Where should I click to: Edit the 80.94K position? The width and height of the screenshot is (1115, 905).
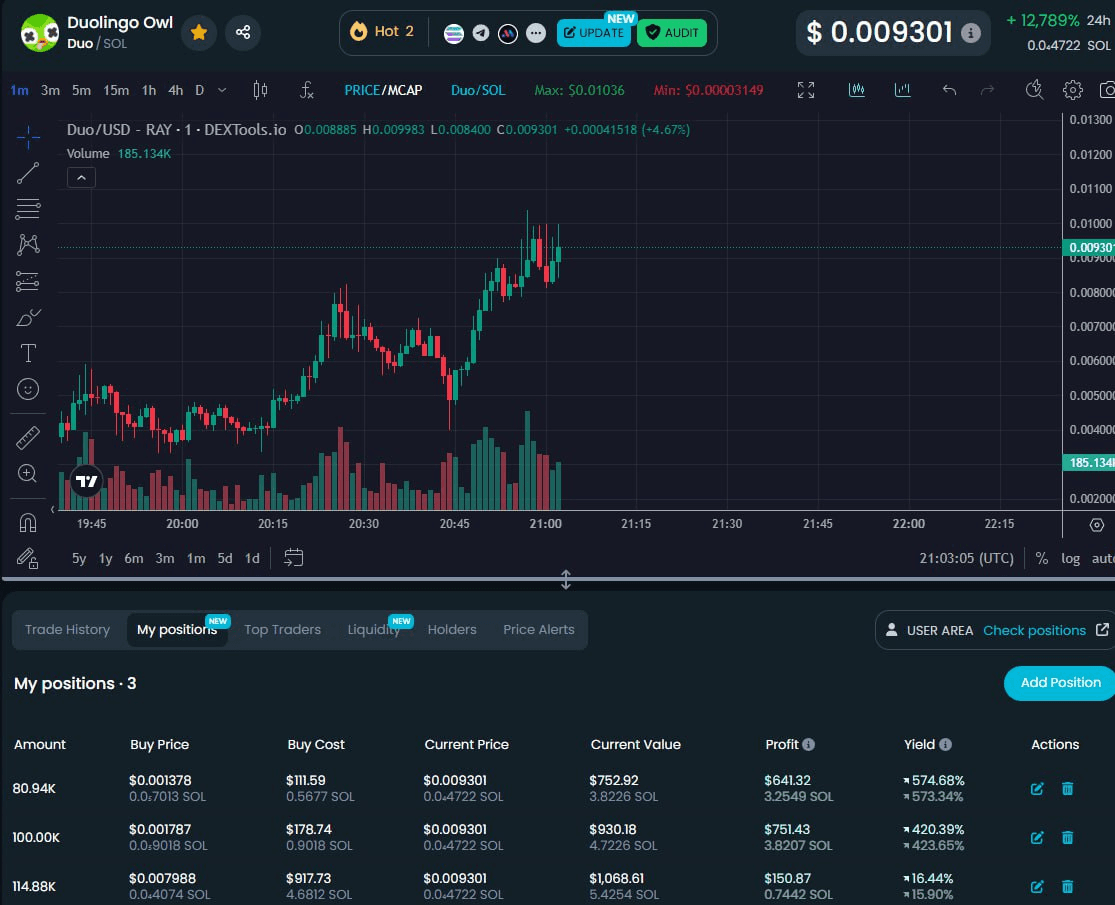(x=1037, y=788)
